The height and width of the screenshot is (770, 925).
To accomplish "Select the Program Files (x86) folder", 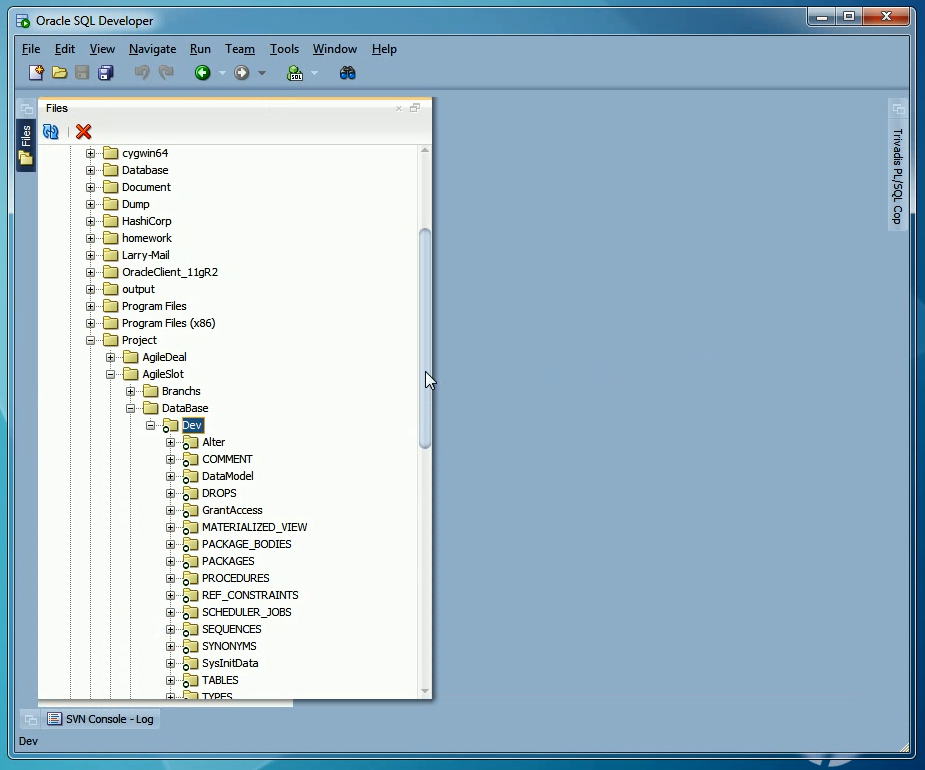I will [x=169, y=323].
